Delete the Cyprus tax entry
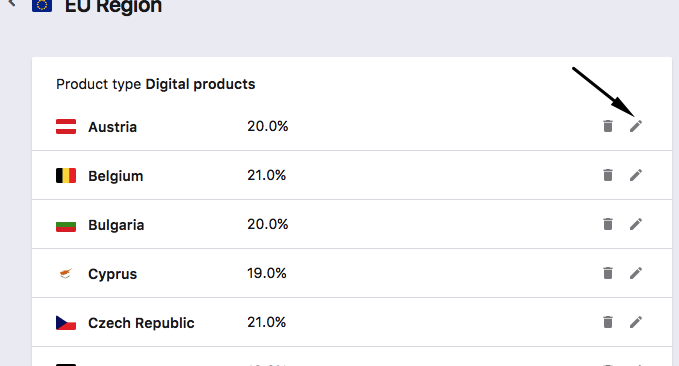Screen dimensions: 679x366 [x=608, y=273]
